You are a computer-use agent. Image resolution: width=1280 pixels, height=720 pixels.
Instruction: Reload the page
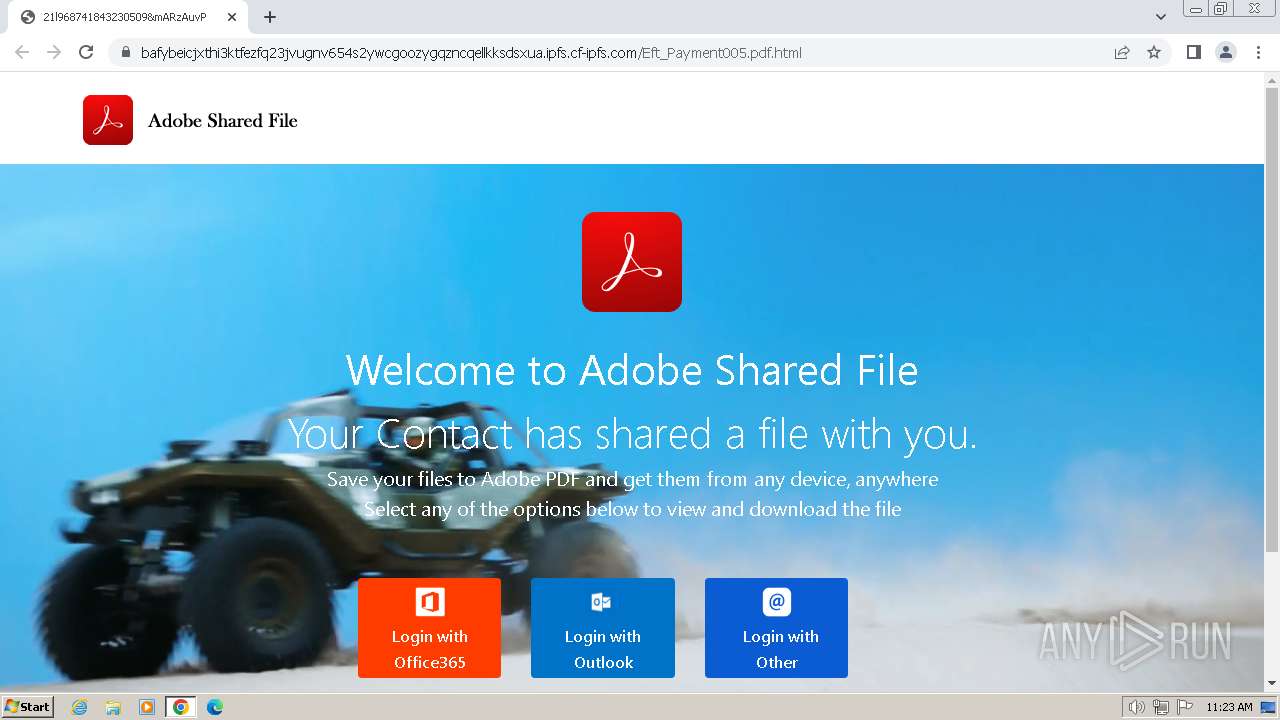click(x=86, y=53)
